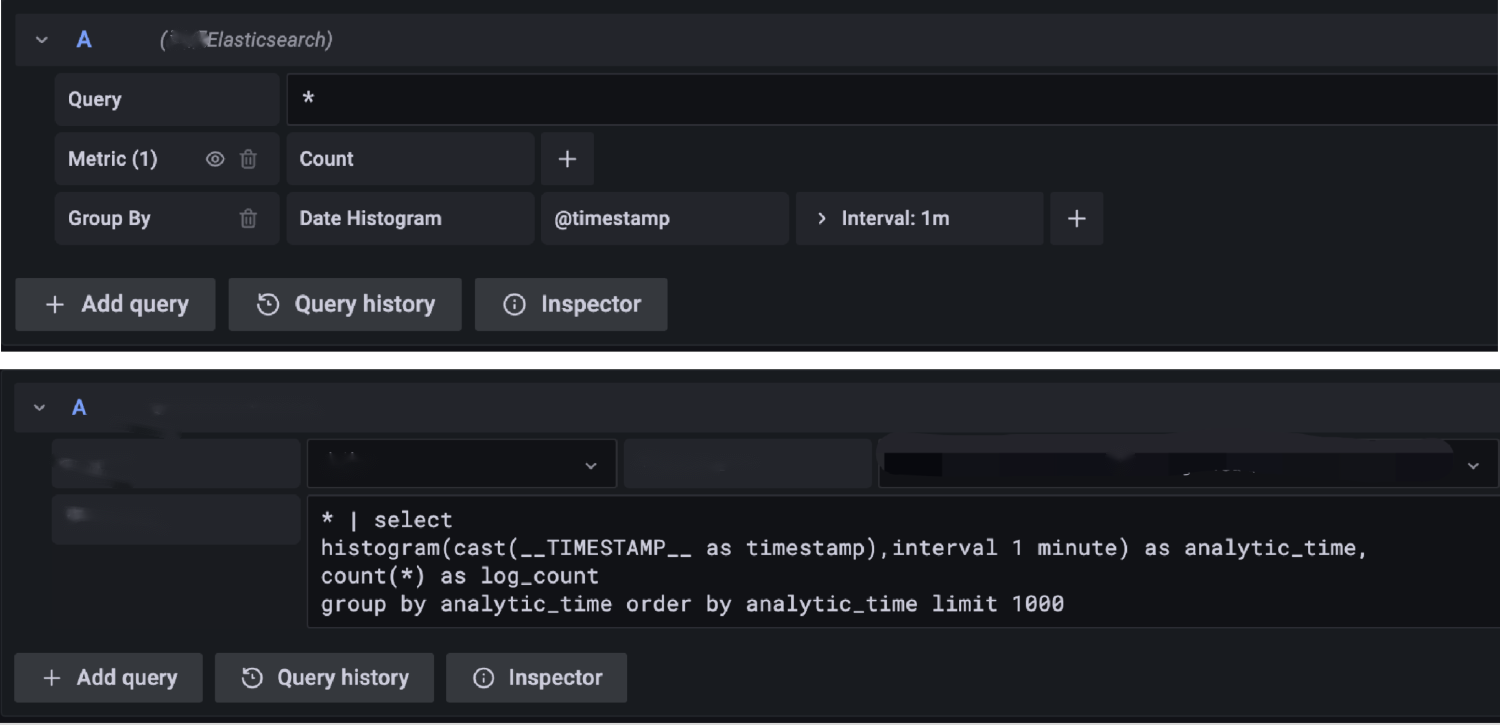Open the first dropdown in lower query row

(462, 465)
